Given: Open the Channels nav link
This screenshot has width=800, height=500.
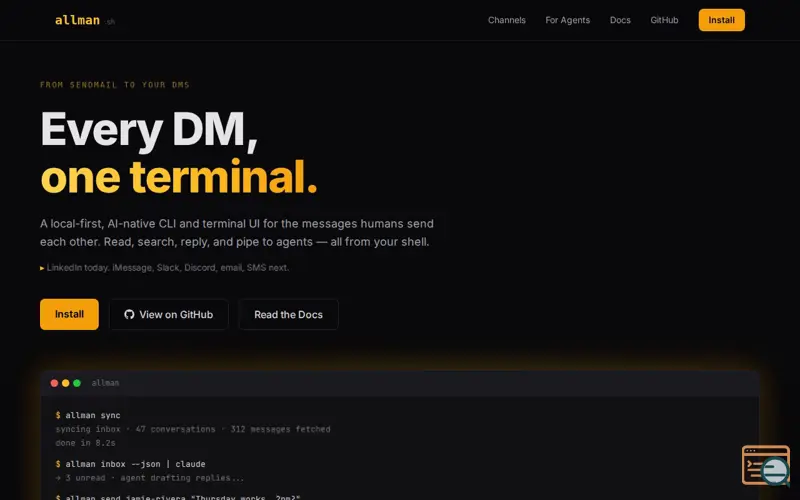Looking at the screenshot, I should click(507, 20).
